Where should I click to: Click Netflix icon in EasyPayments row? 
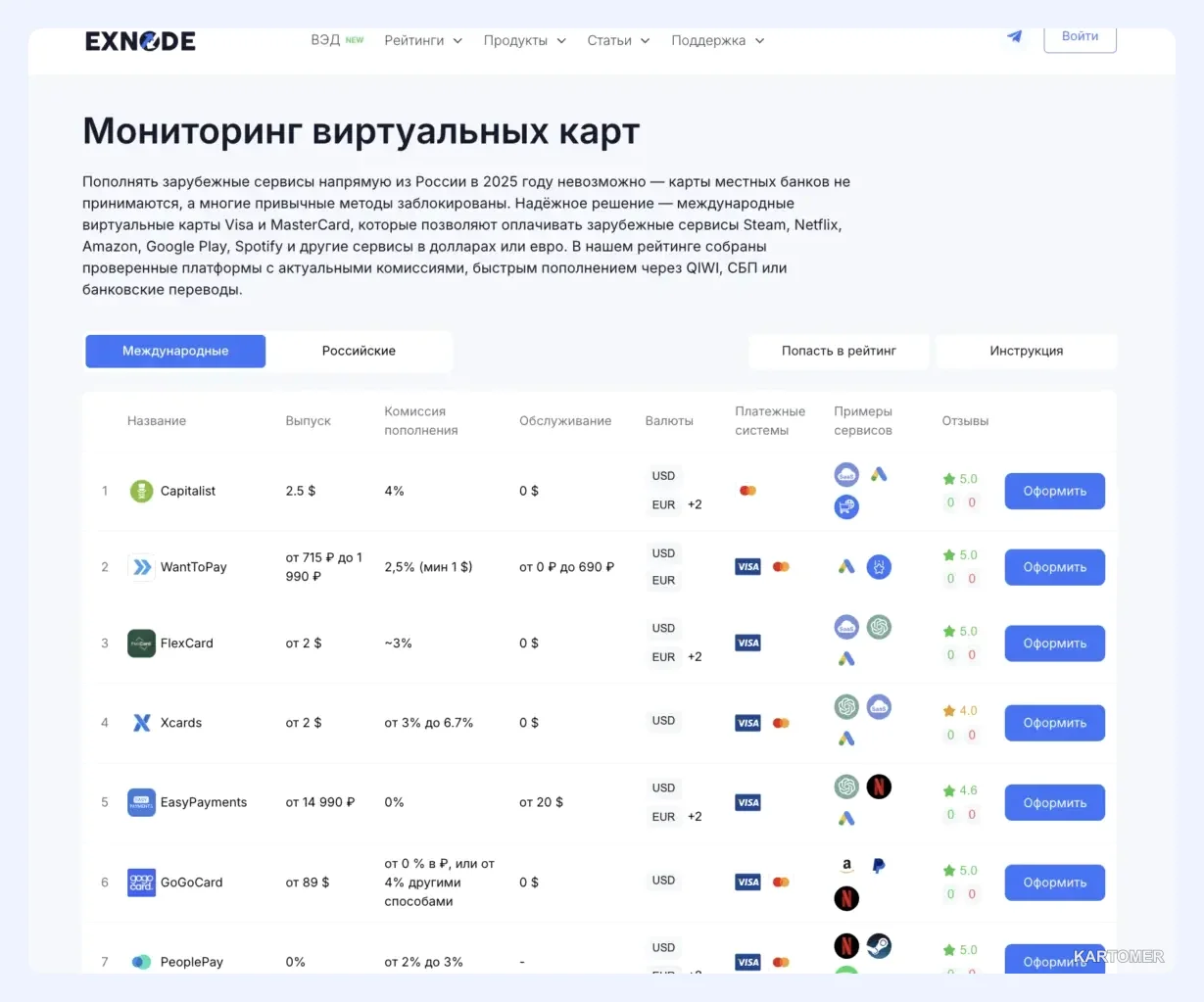click(x=879, y=787)
